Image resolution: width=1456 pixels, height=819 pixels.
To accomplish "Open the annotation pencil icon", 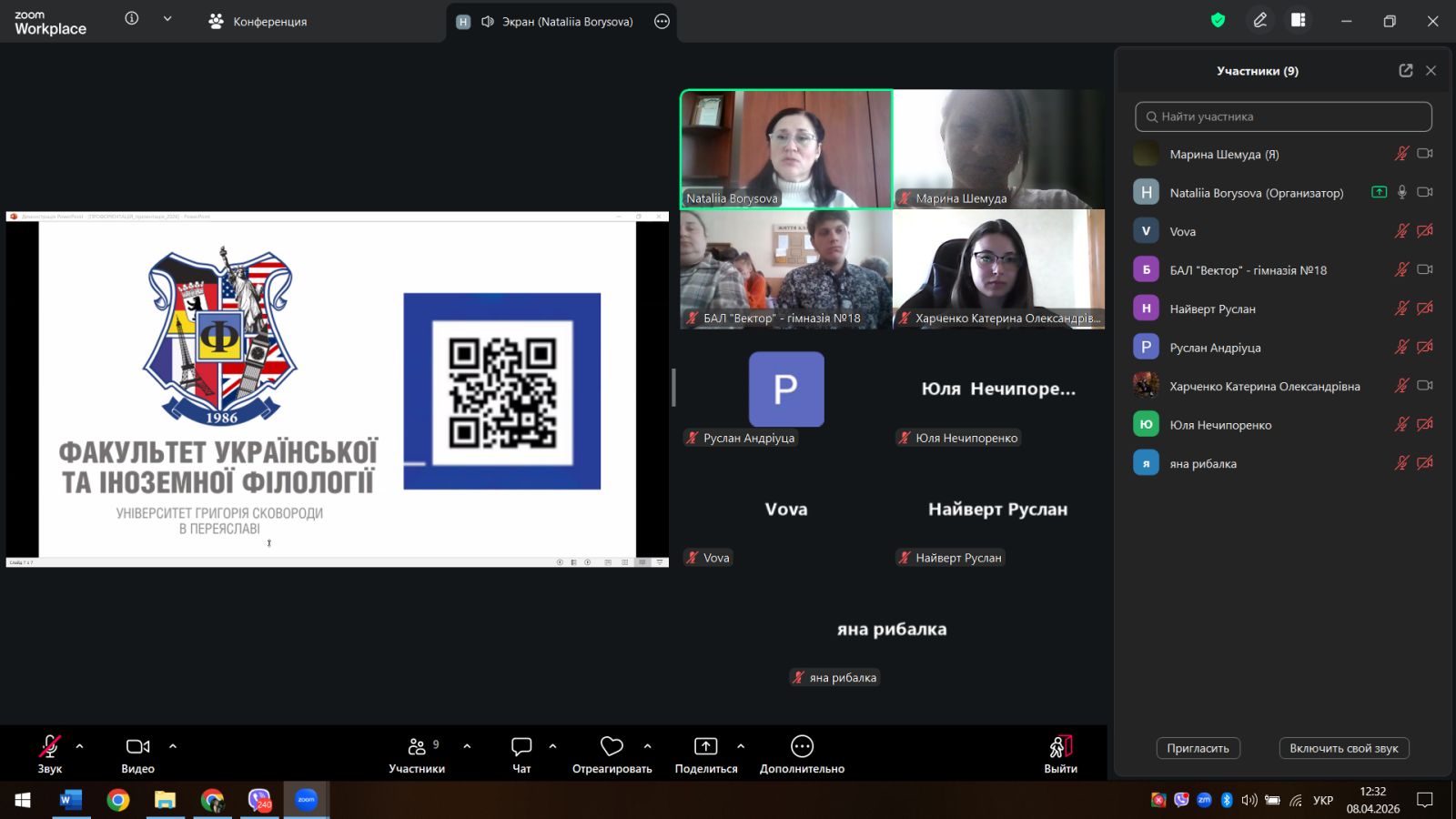I will (x=1260, y=20).
